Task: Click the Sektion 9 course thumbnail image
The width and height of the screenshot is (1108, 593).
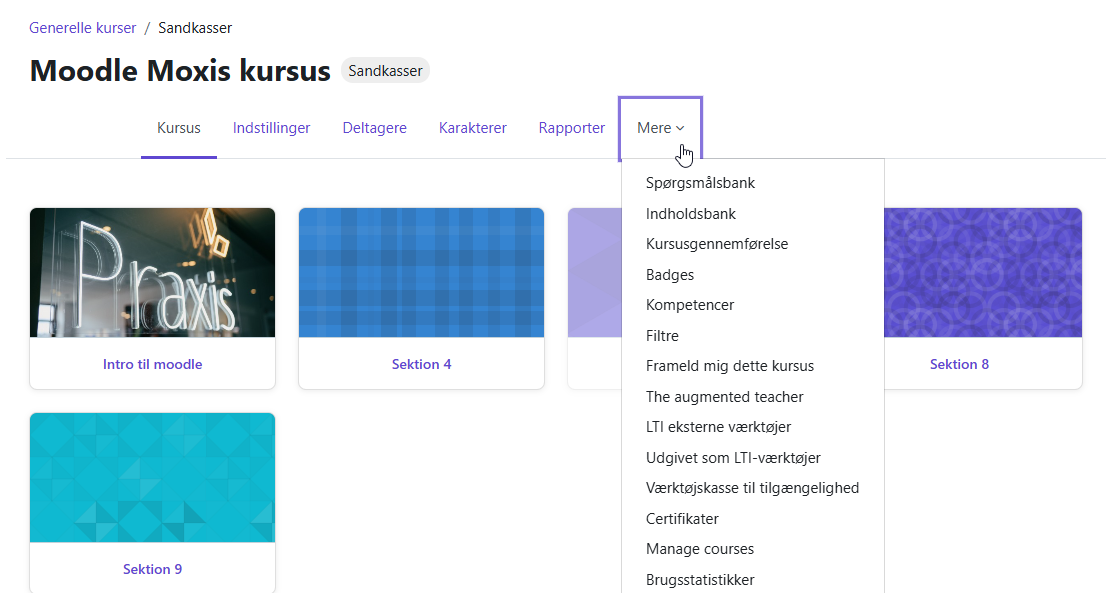Action: (152, 477)
